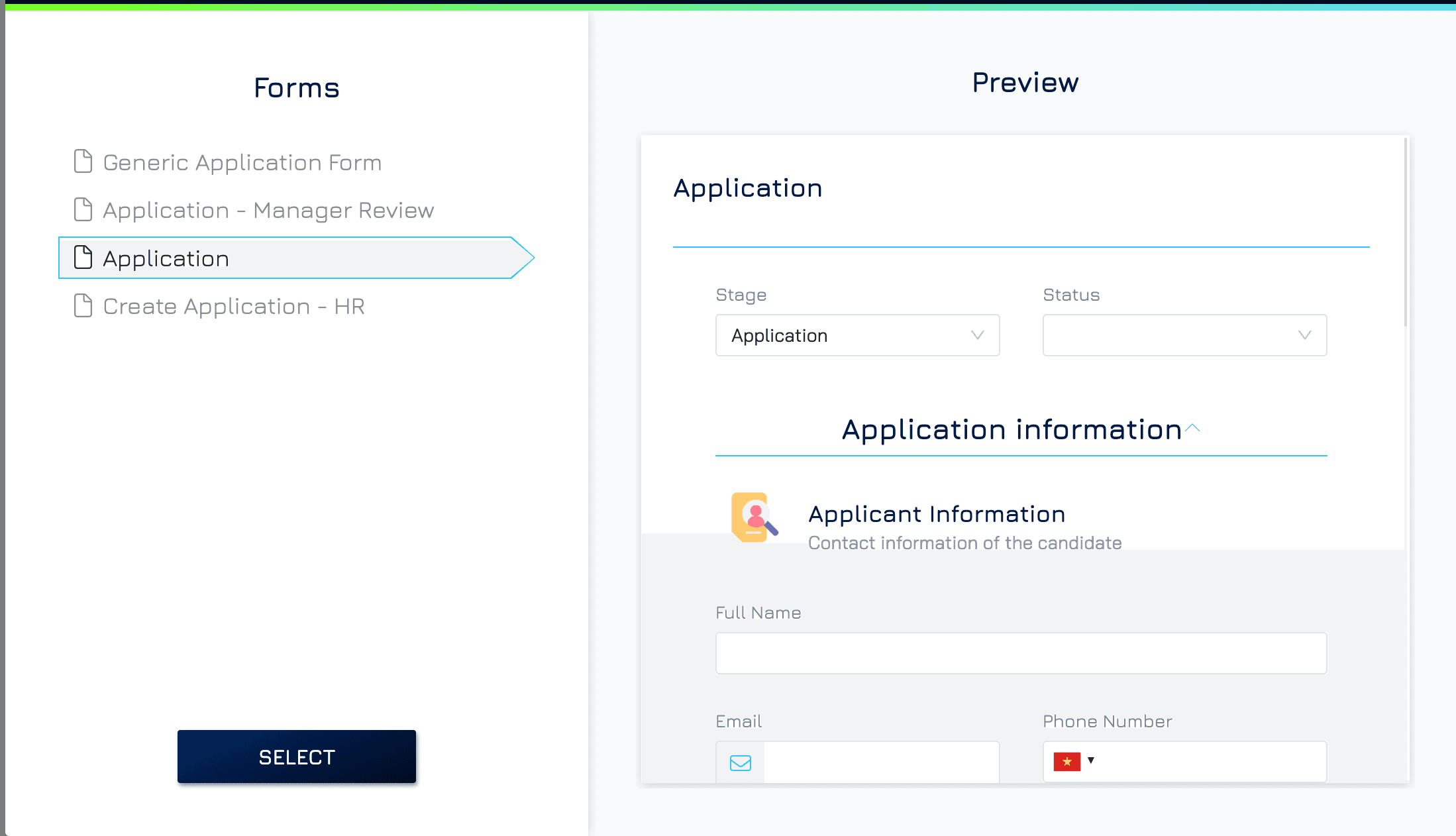Click the SELECT button
Viewport: 1456px width, 836px height.
click(x=297, y=757)
